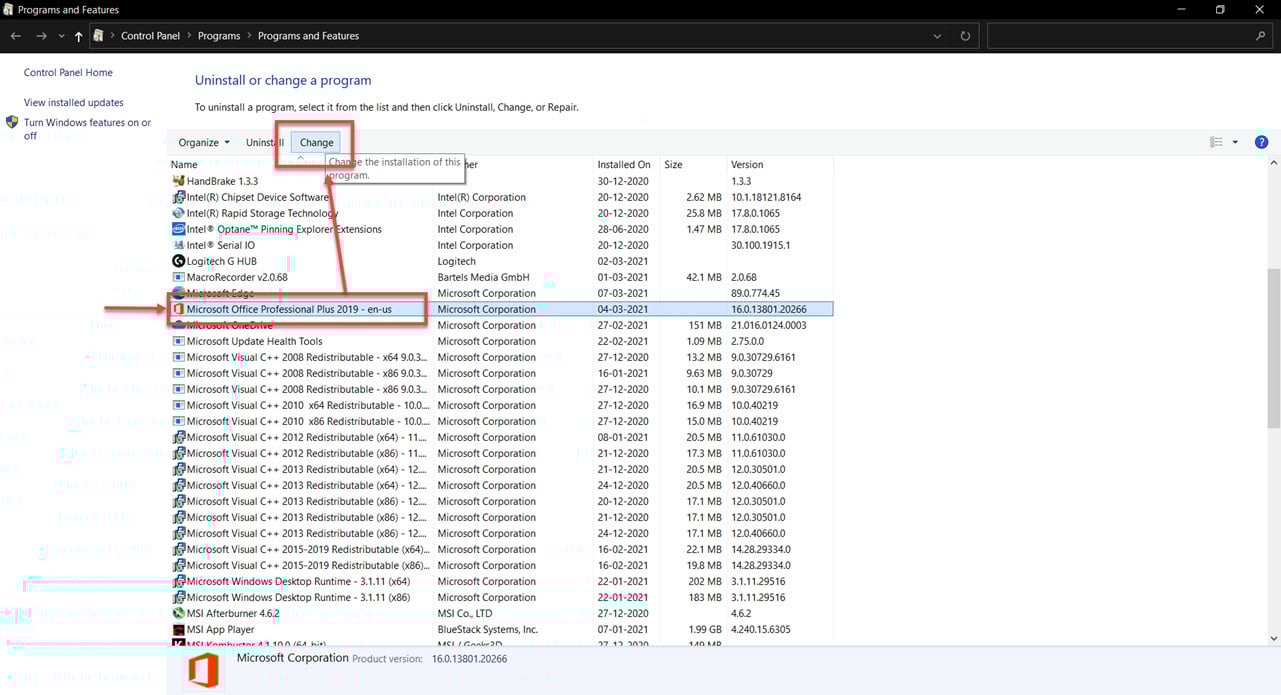The height and width of the screenshot is (695, 1281).
Task: Open Turn Windows features on or off
Action: tap(87, 129)
